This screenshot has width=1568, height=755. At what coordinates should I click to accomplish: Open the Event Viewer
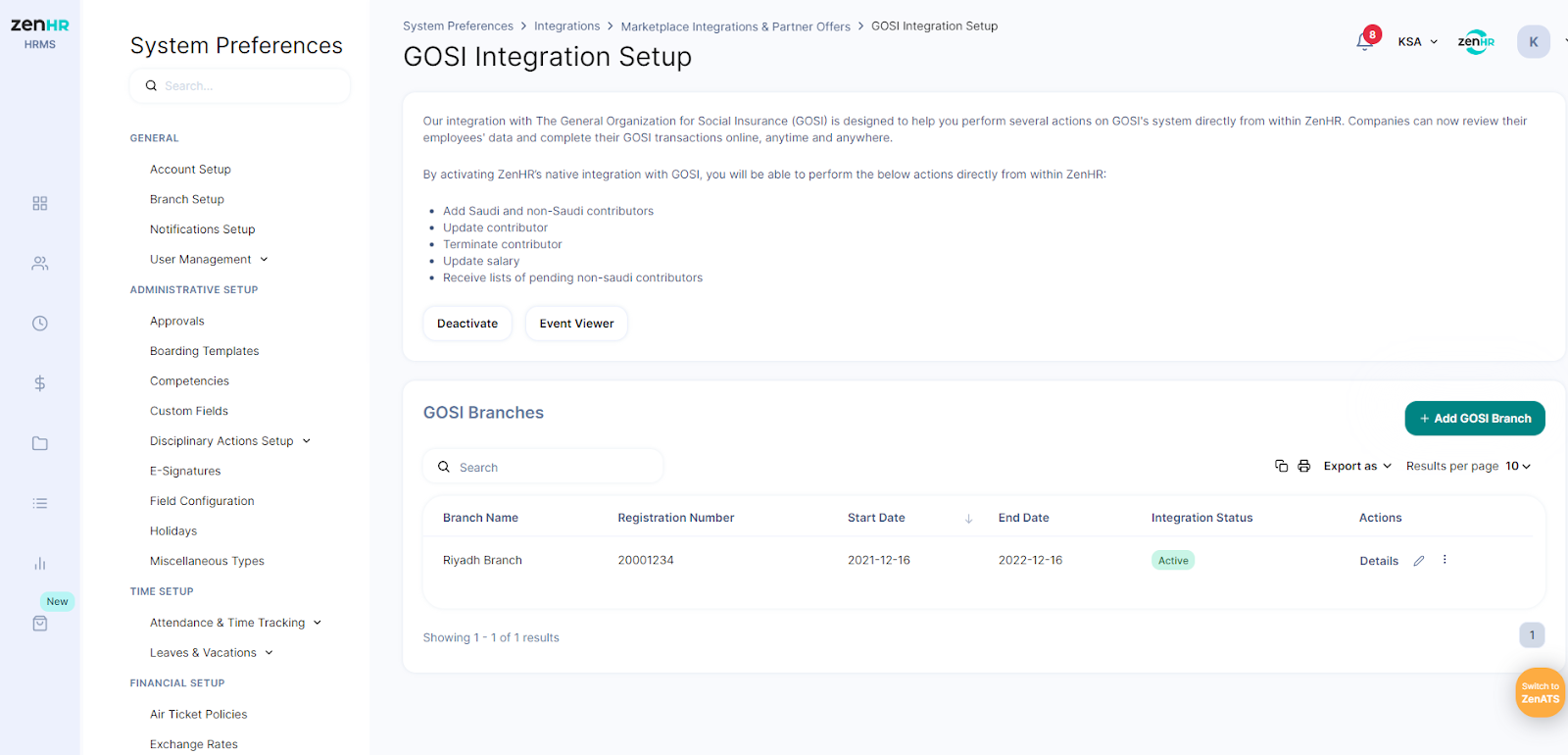(x=576, y=324)
